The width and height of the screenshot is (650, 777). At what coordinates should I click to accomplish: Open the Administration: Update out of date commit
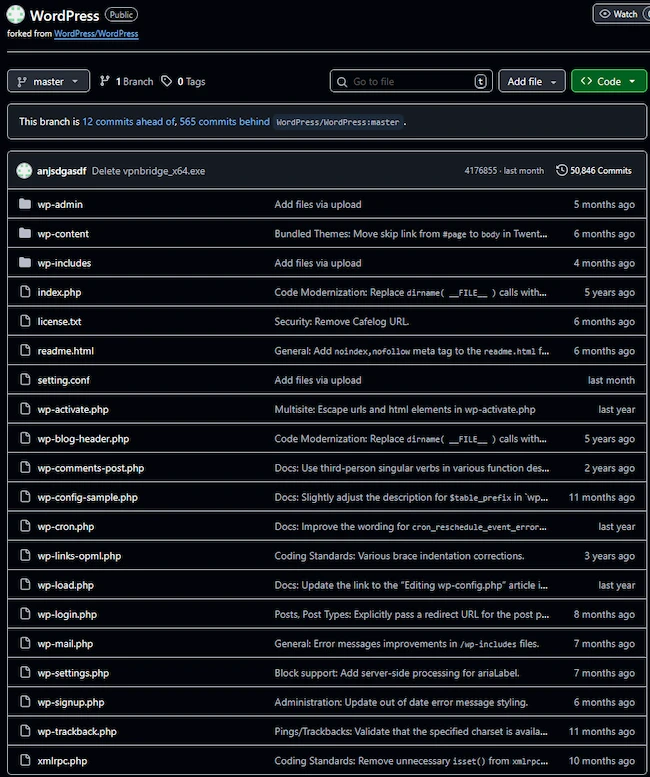tap(401, 702)
